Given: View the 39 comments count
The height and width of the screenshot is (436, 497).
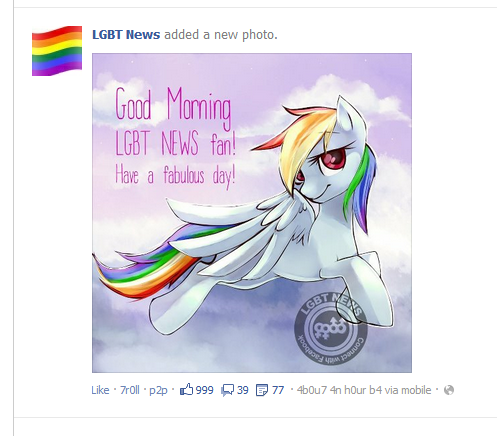Looking at the screenshot, I should coord(243,390).
